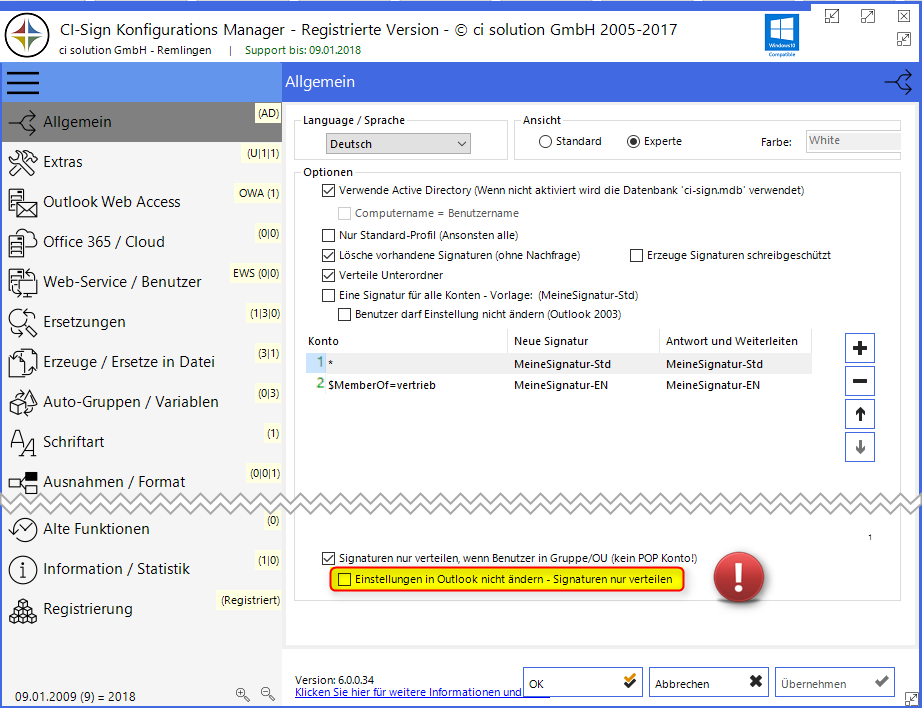Screen dimensions: 922x708
Task: Apply changes with the Übernehmen button
Action: click(x=834, y=681)
